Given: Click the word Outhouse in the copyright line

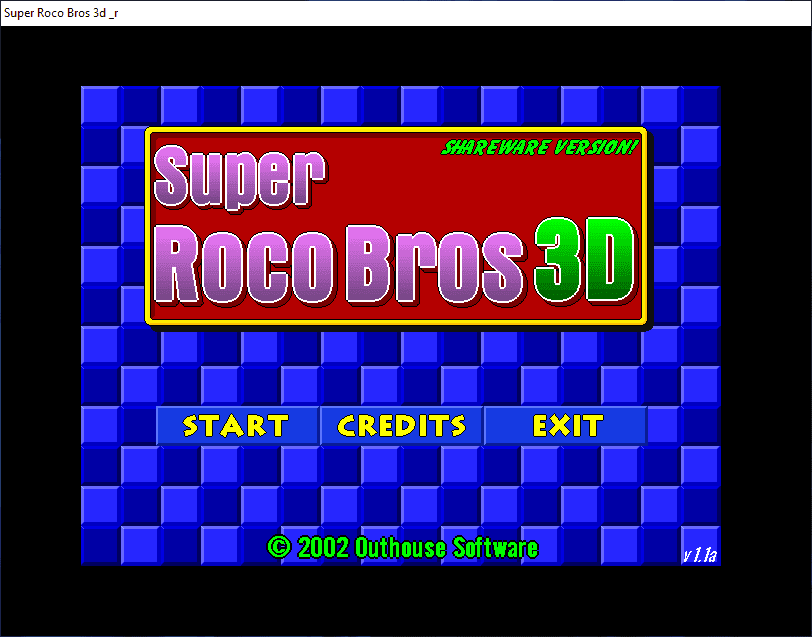Looking at the screenshot, I should (401, 548).
